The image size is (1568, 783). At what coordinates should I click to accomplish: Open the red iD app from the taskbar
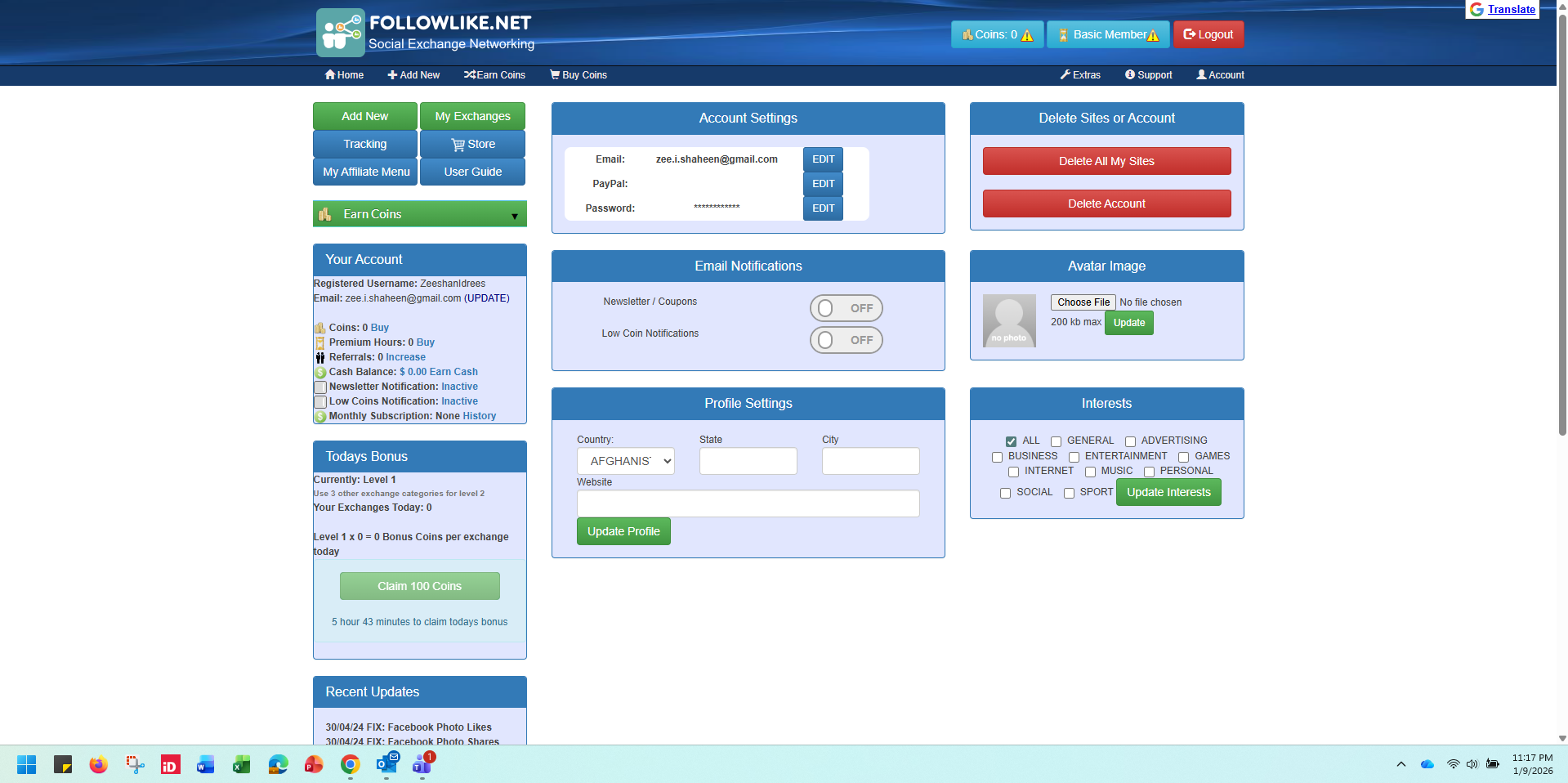tap(170, 764)
